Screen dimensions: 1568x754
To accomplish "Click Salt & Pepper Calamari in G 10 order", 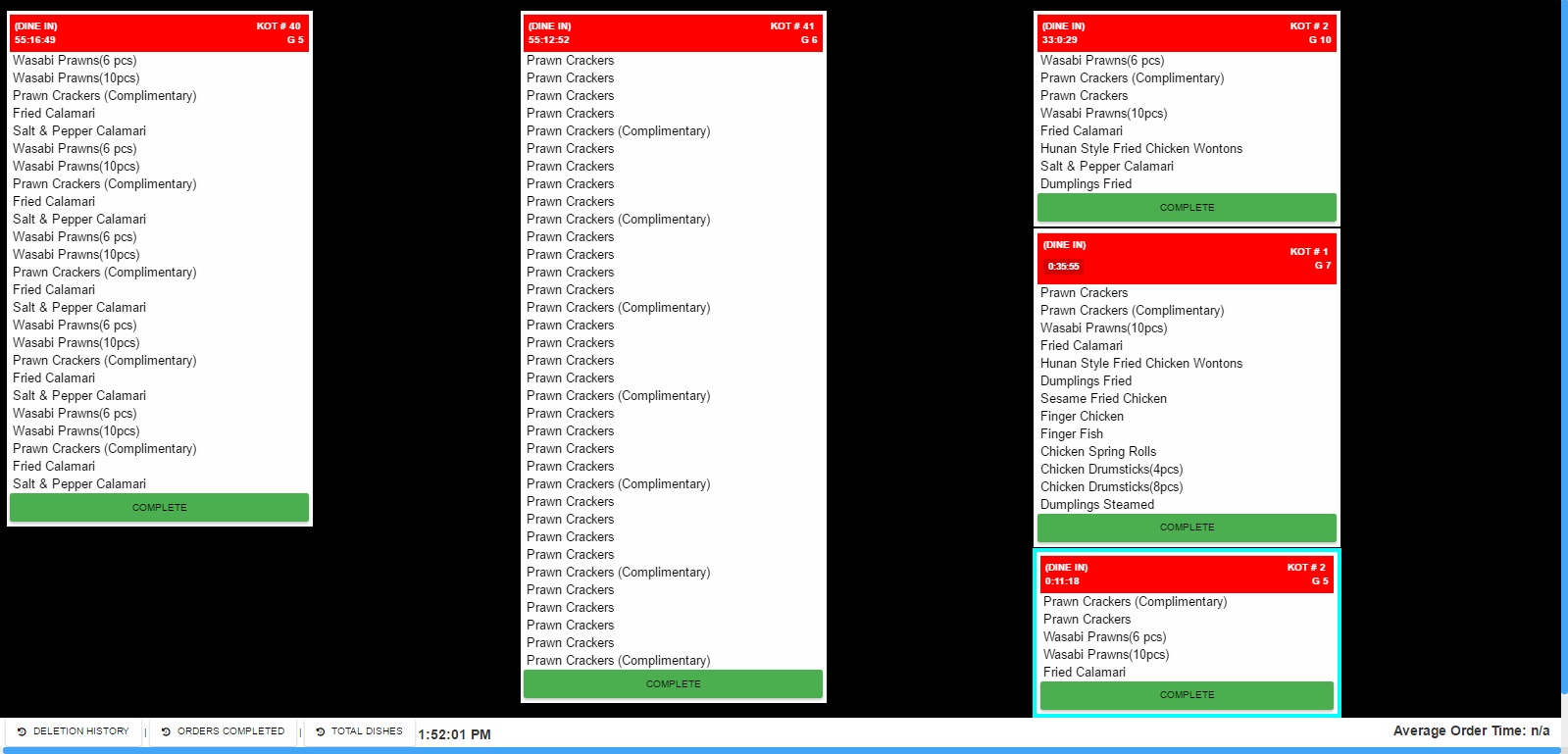I will (x=1106, y=167).
